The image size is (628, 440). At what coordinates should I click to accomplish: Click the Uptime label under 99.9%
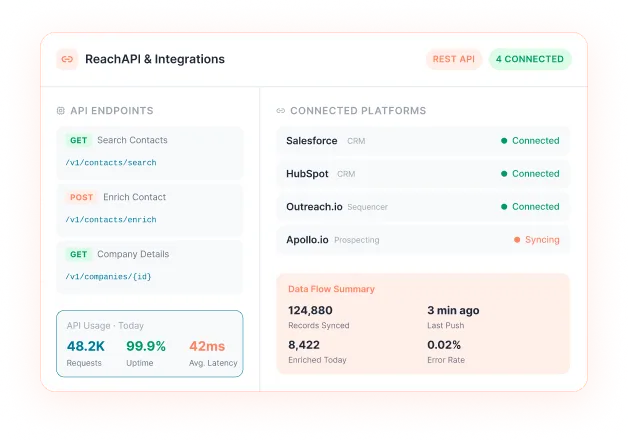(140, 363)
